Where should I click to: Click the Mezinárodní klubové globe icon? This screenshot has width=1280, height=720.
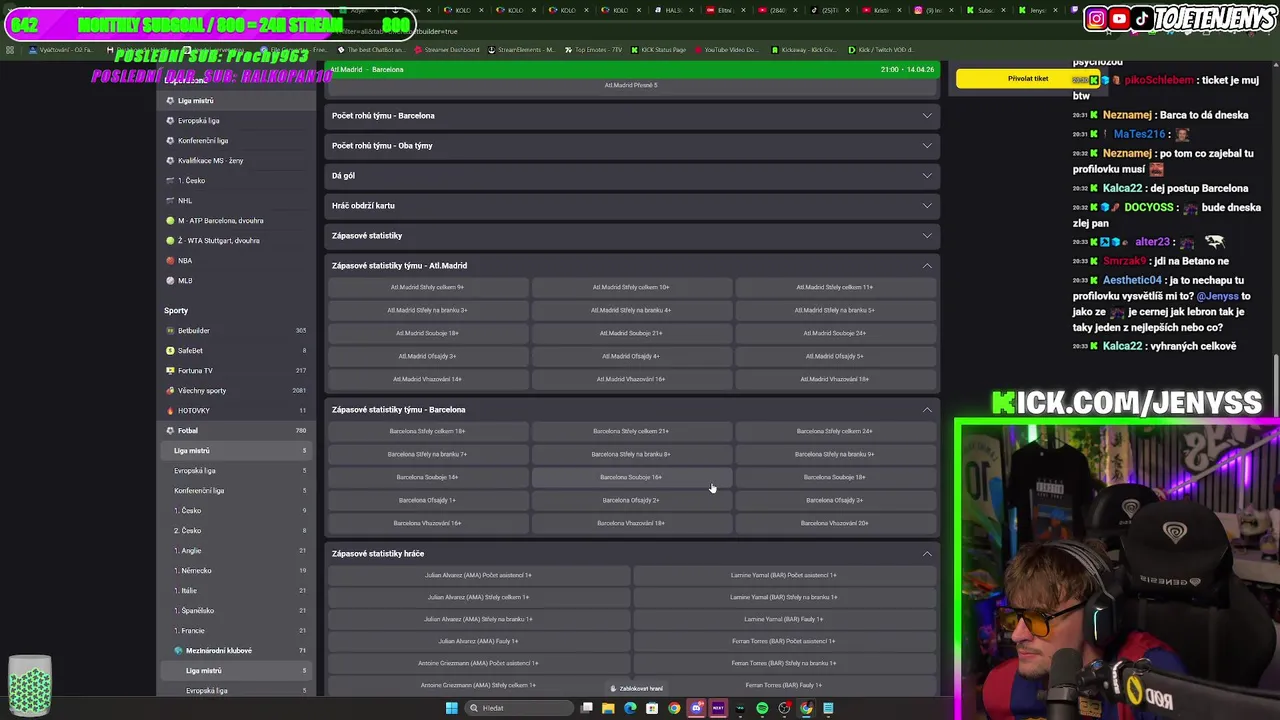(178, 651)
